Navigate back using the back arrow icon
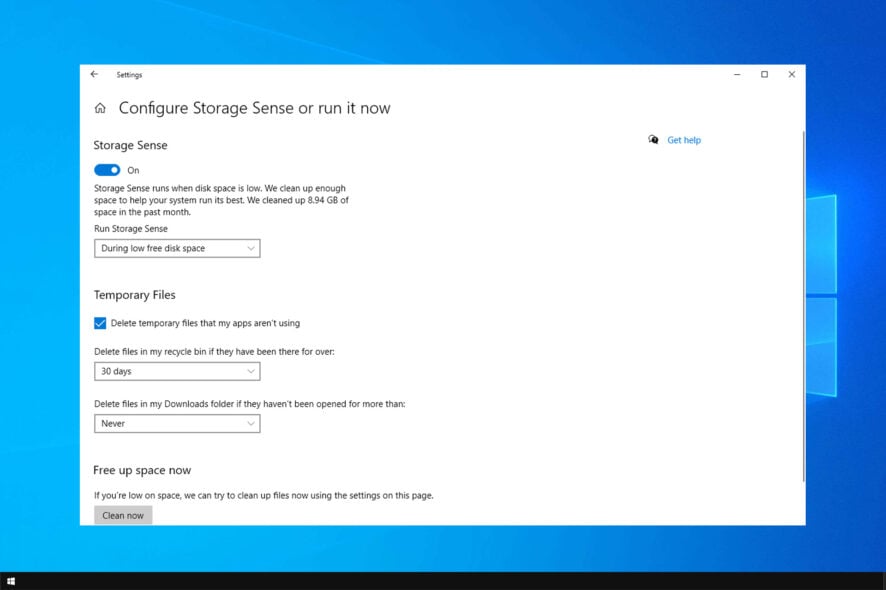Screen dimensions: 886x590 click(95, 74)
